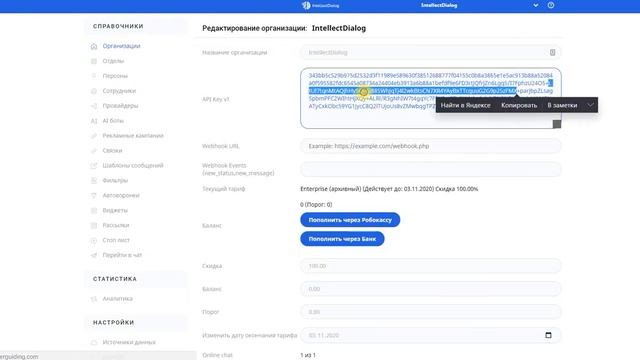
Task: Click the Перейти в чат icon
Action: [x=94, y=255]
